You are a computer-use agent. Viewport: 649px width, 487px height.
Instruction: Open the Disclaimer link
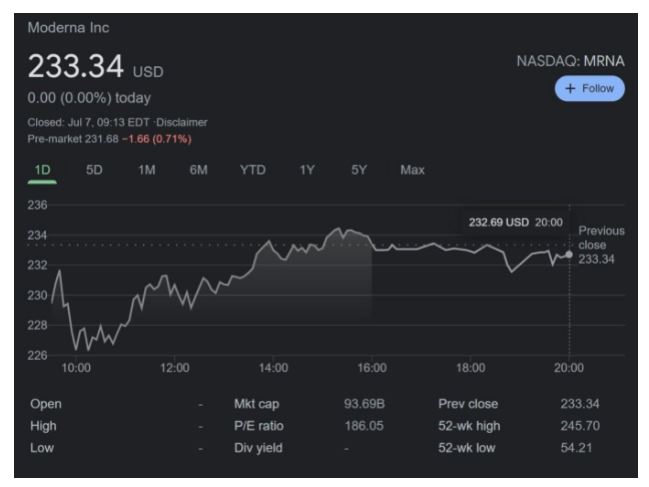click(182, 122)
